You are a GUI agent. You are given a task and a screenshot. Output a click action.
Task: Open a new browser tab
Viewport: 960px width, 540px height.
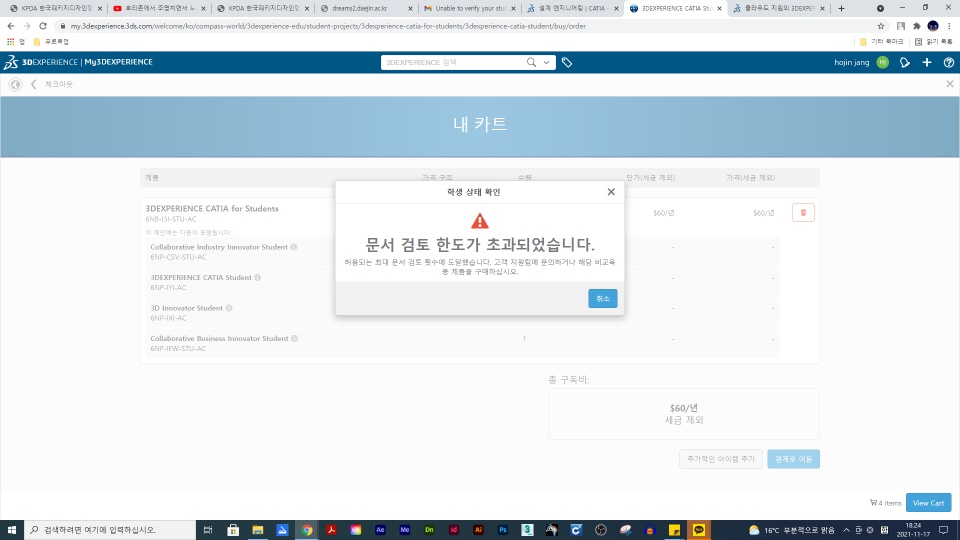841,9
